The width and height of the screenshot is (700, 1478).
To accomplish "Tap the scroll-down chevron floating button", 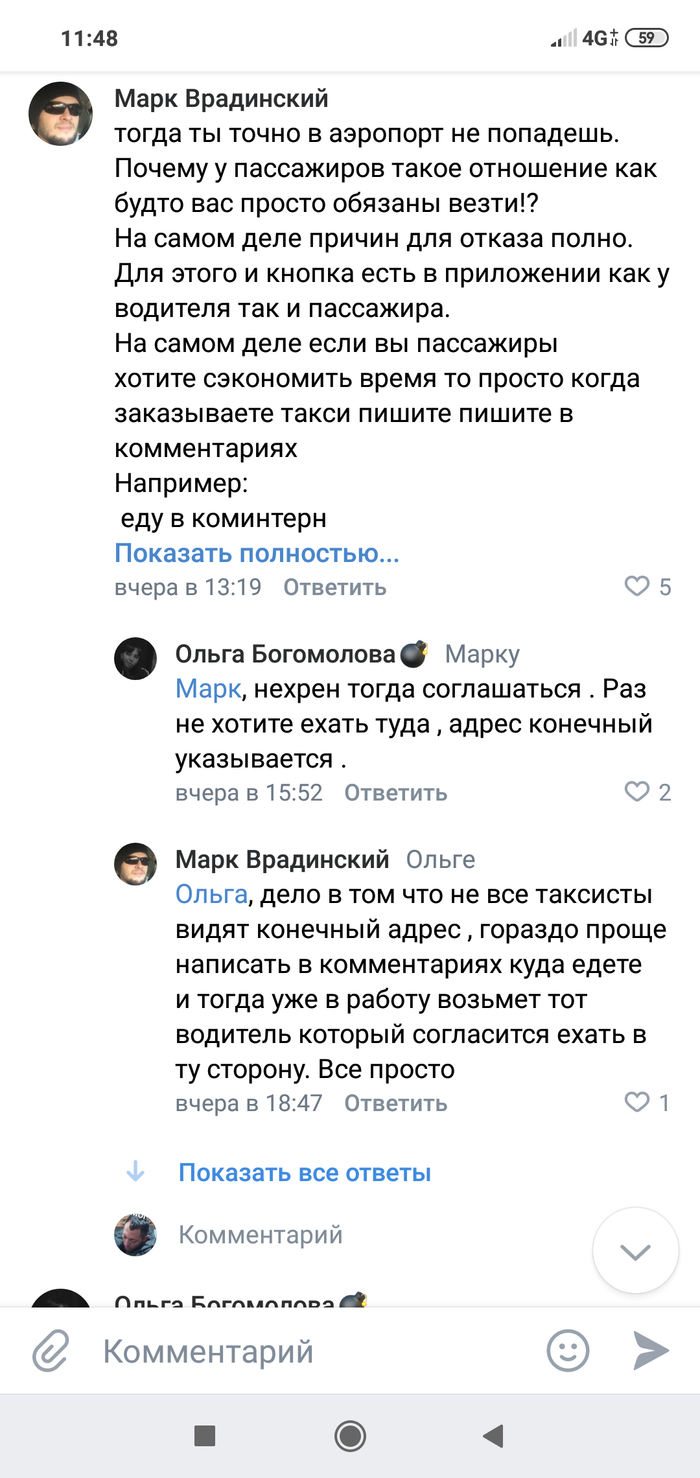I will tap(636, 1251).
